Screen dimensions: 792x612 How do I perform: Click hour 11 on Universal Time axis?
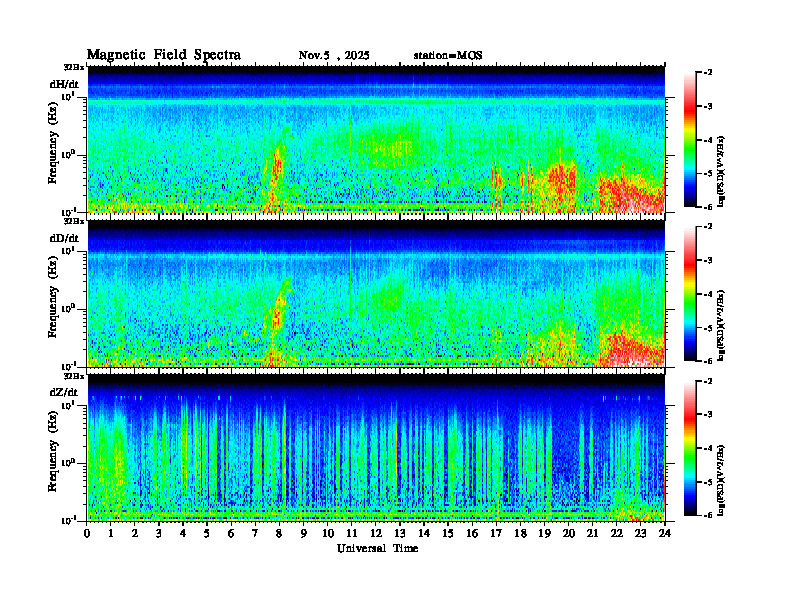point(352,533)
